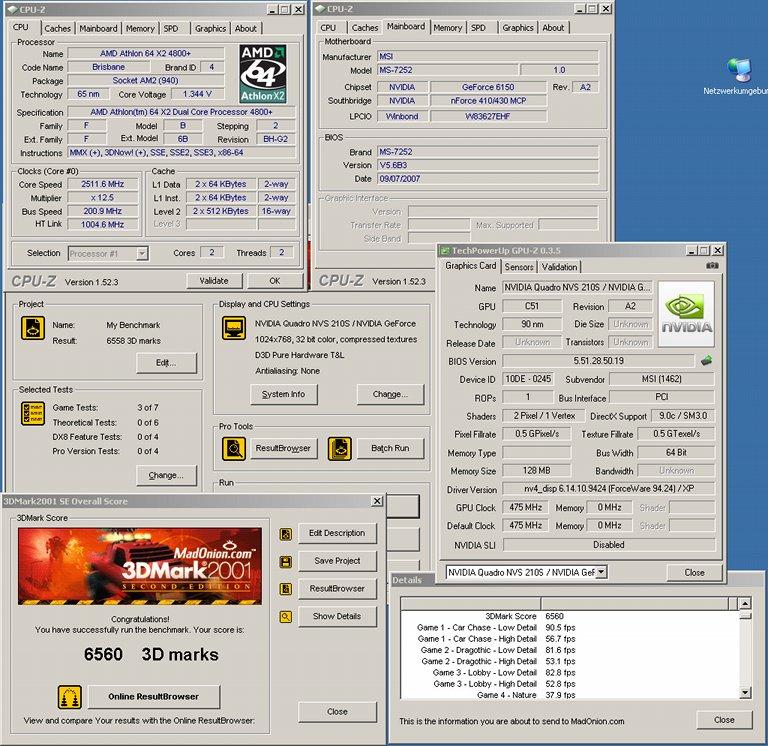Click Close button in GPU-Z window

coord(694,572)
